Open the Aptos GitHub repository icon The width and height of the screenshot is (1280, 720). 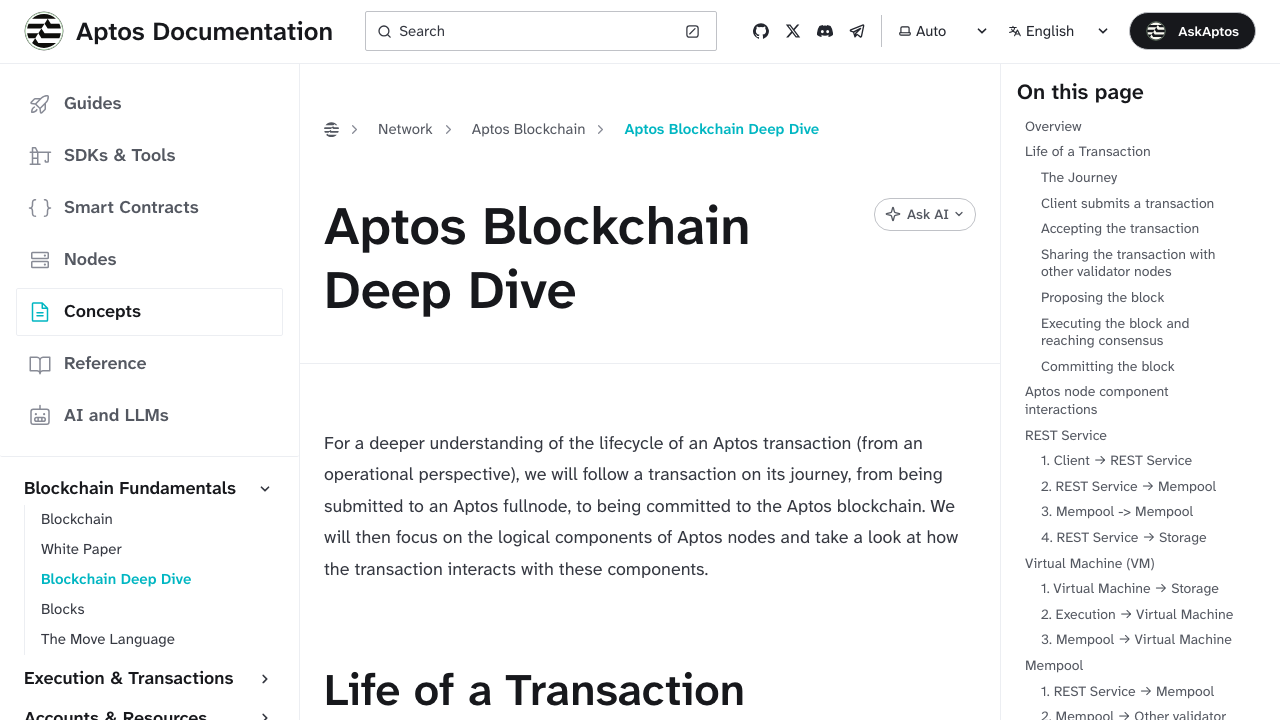pyautogui.click(x=760, y=31)
